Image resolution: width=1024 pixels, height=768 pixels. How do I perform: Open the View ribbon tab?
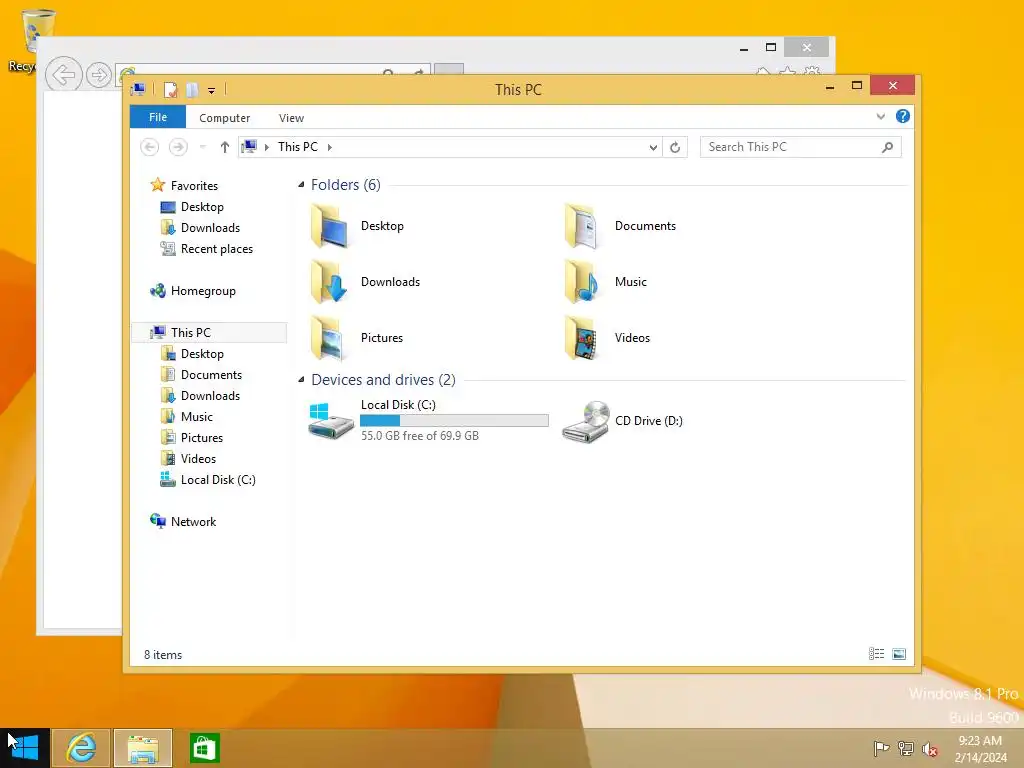[291, 118]
